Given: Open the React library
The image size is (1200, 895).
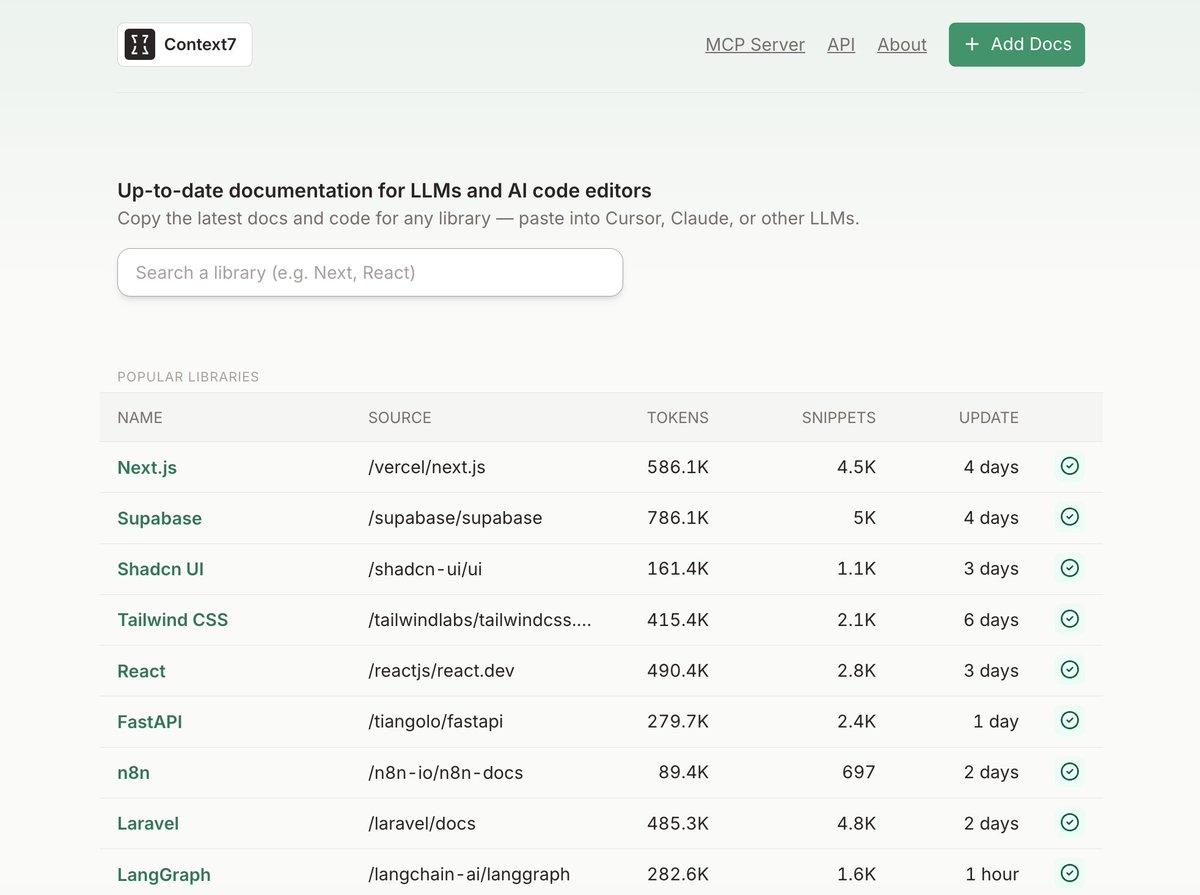Looking at the screenshot, I should pos(141,671).
